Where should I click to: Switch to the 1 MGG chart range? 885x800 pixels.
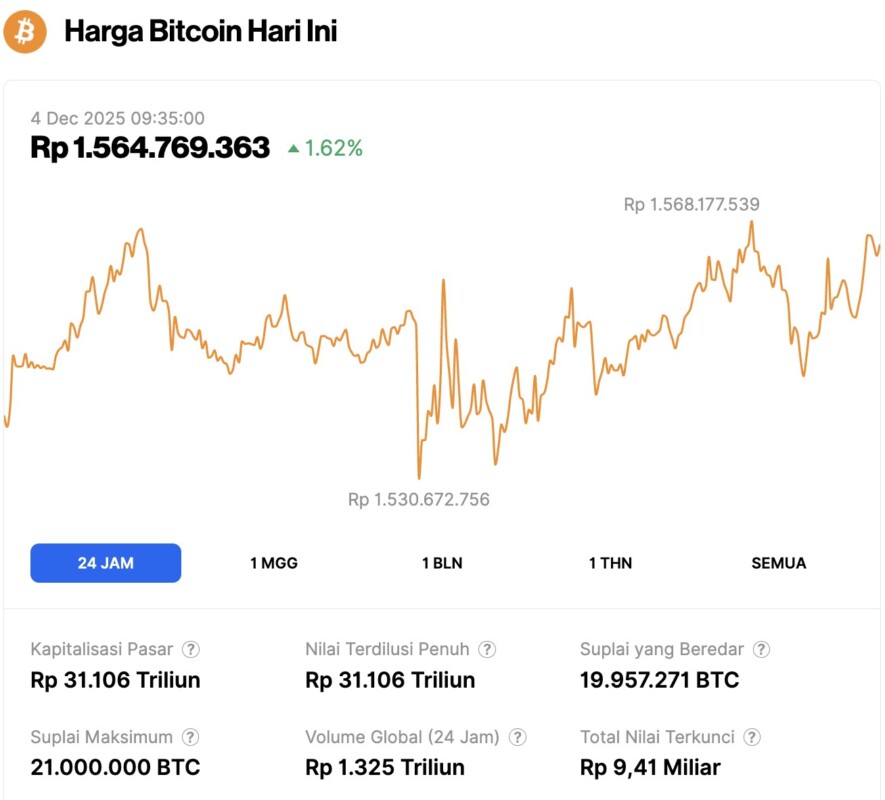pyautogui.click(x=274, y=563)
